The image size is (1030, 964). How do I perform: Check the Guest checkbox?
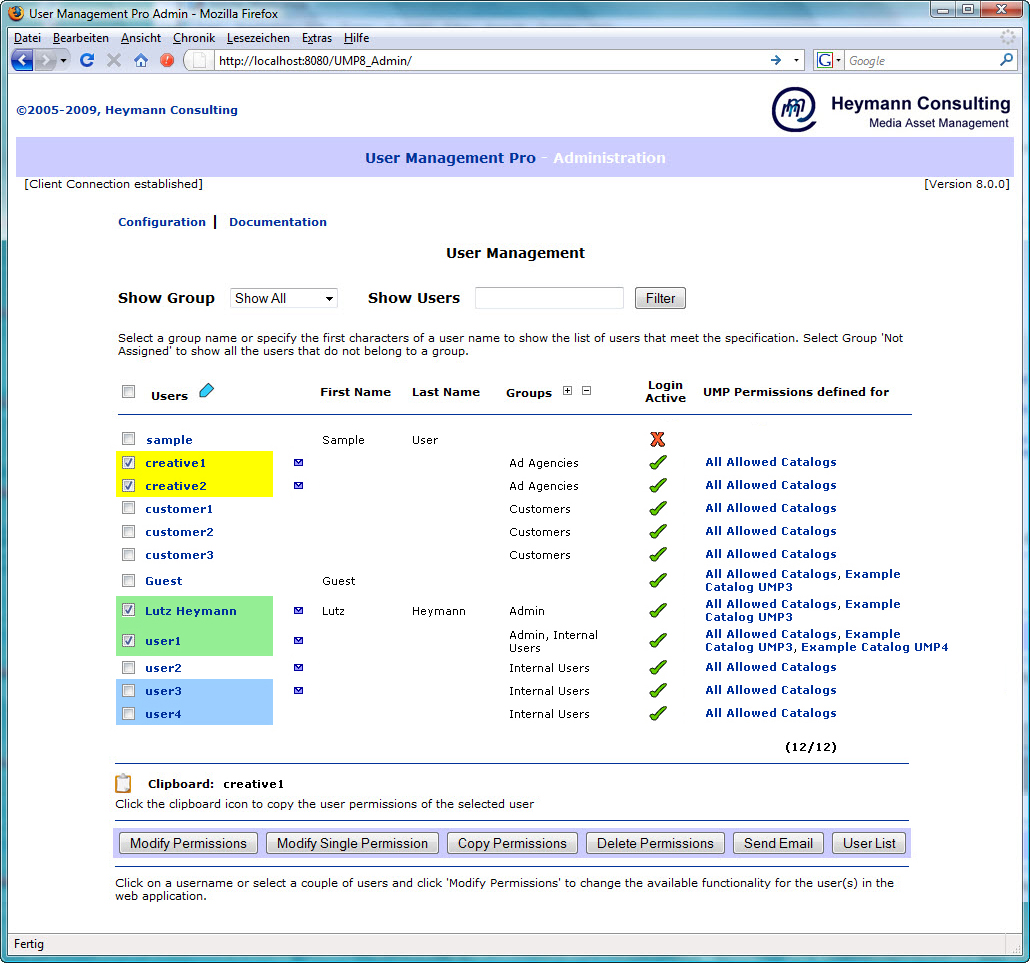[x=129, y=581]
